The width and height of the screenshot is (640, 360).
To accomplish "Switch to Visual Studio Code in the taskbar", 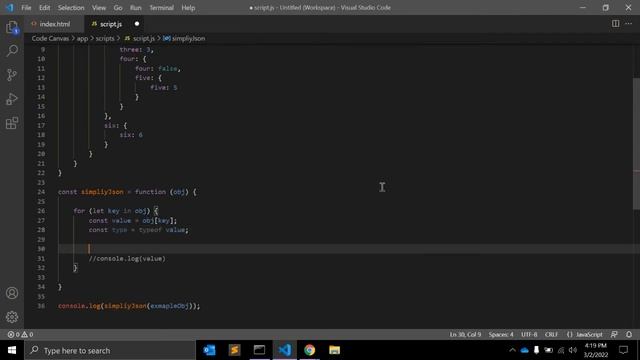I will 284,350.
